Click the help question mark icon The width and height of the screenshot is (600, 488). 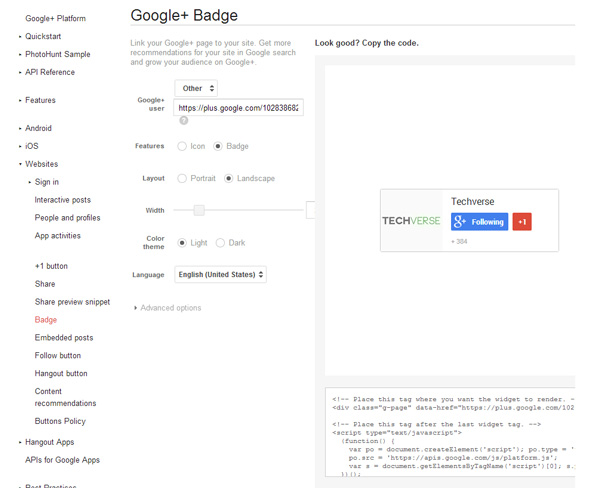point(184,121)
